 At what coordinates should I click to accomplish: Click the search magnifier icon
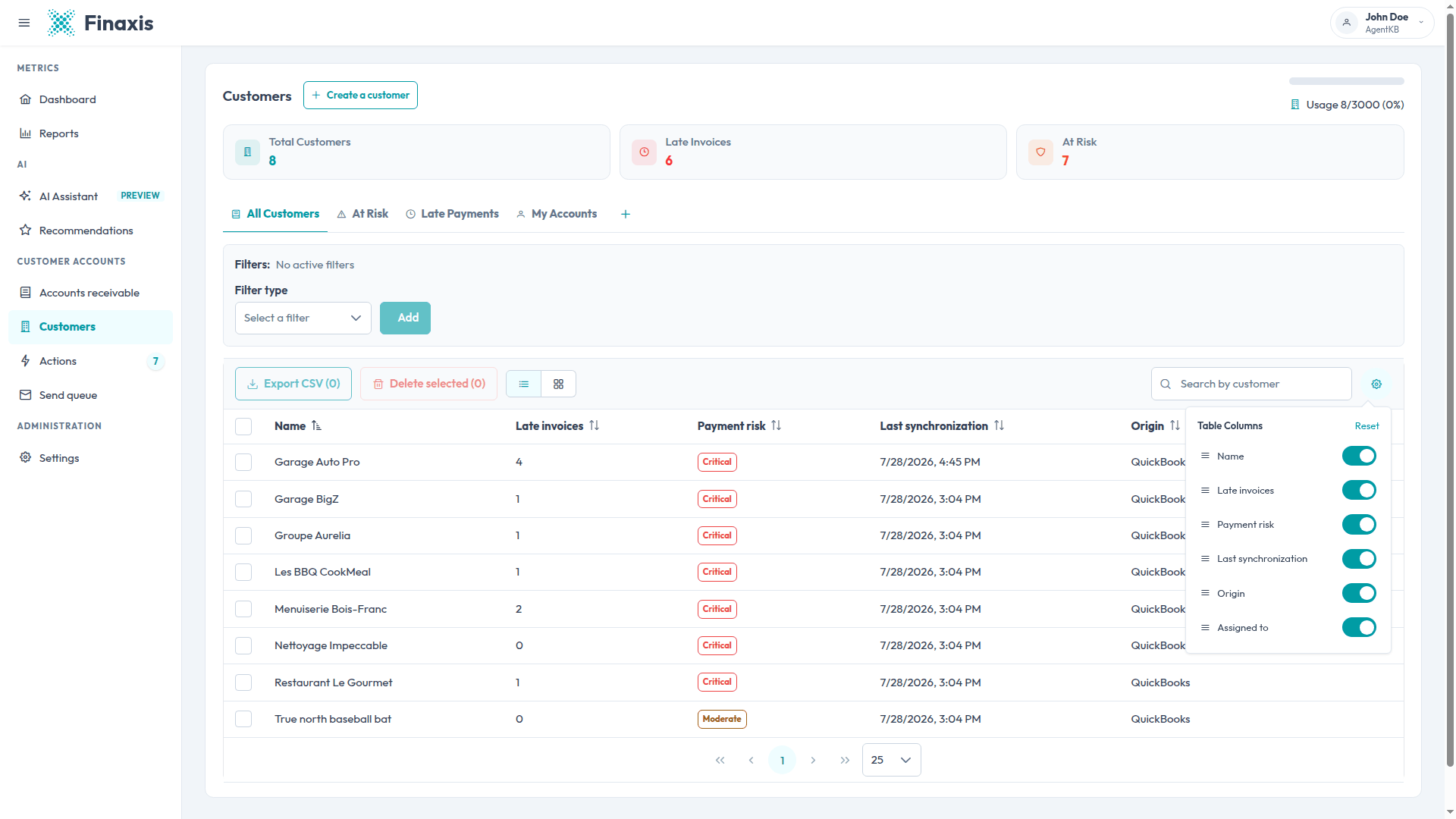(1166, 384)
